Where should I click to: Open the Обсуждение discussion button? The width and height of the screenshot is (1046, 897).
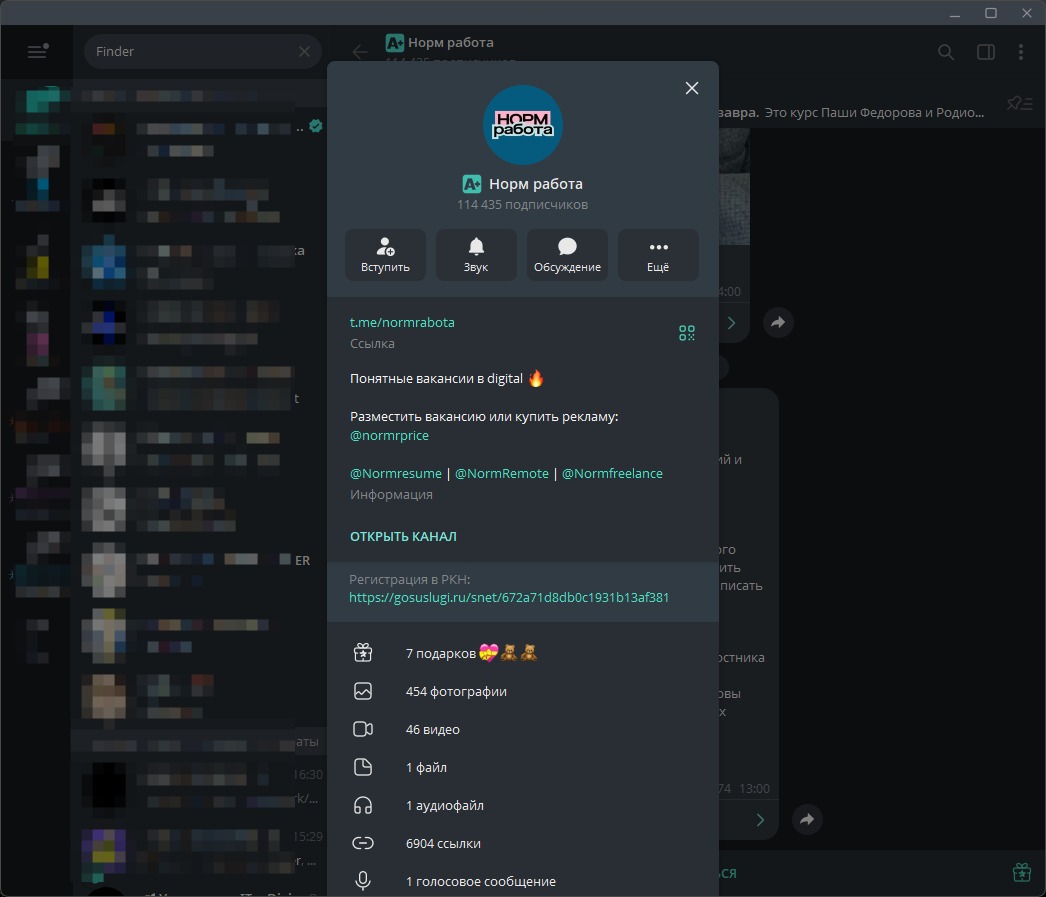point(567,255)
